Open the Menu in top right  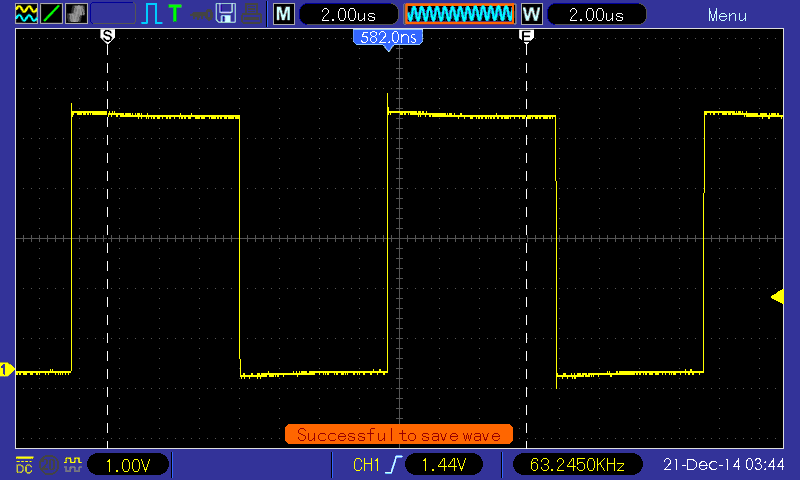point(727,15)
